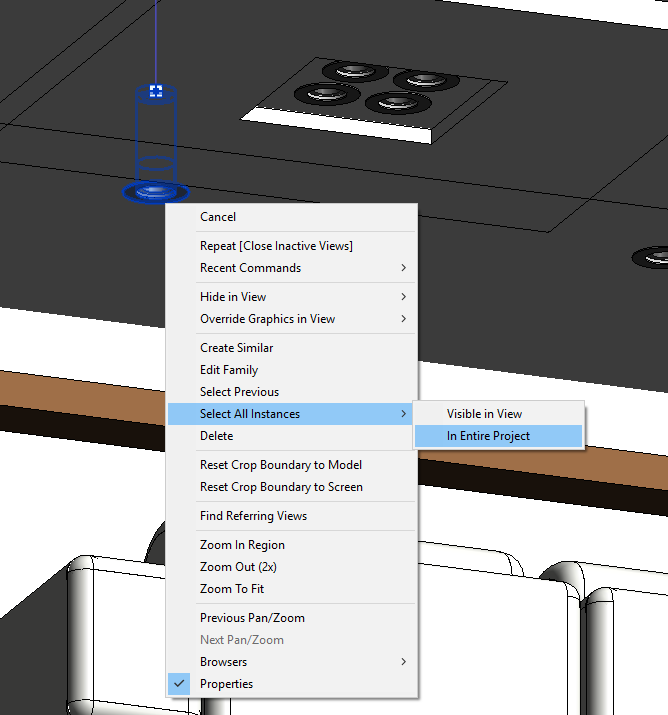
Task: Choose Create Similar
Action: [x=292, y=348]
